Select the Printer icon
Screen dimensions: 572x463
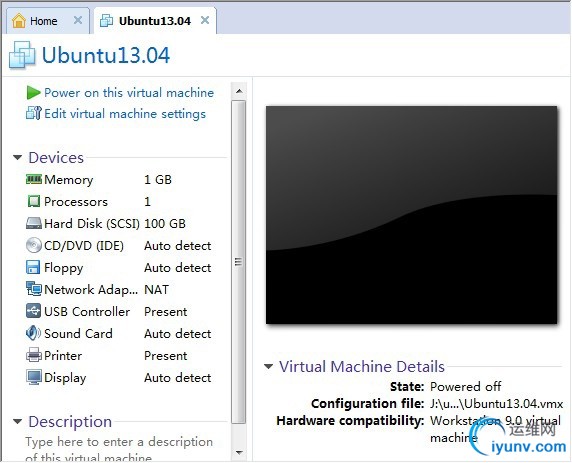tap(34, 355)
